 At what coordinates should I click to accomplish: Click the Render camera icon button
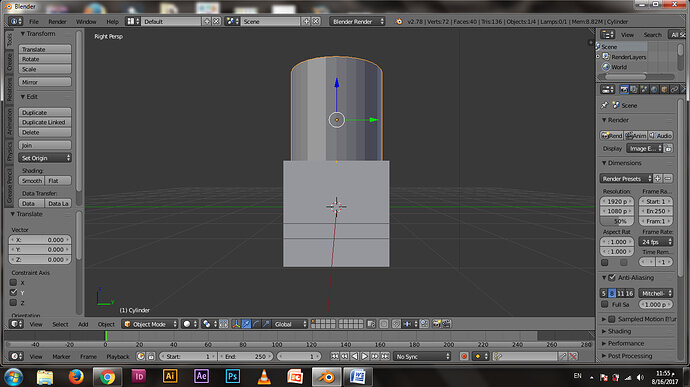point(612,136)
